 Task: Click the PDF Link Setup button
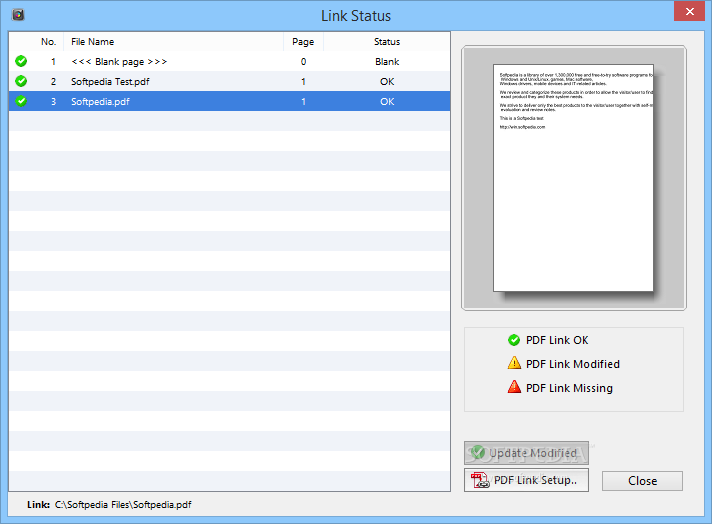tap(526, 480)
